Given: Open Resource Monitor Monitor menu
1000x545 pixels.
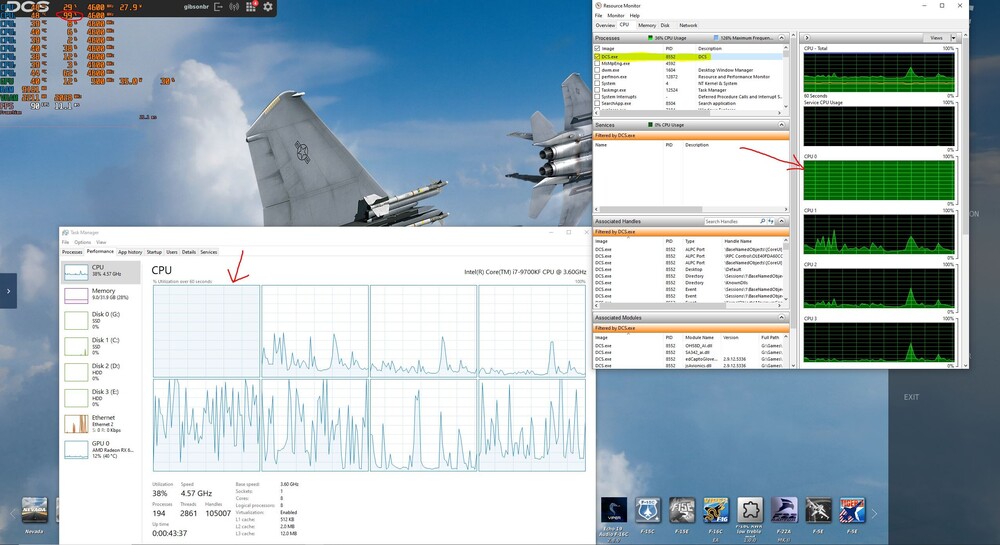Looking at the screenshot, I should pyautogui.click(x=615, y=15).
